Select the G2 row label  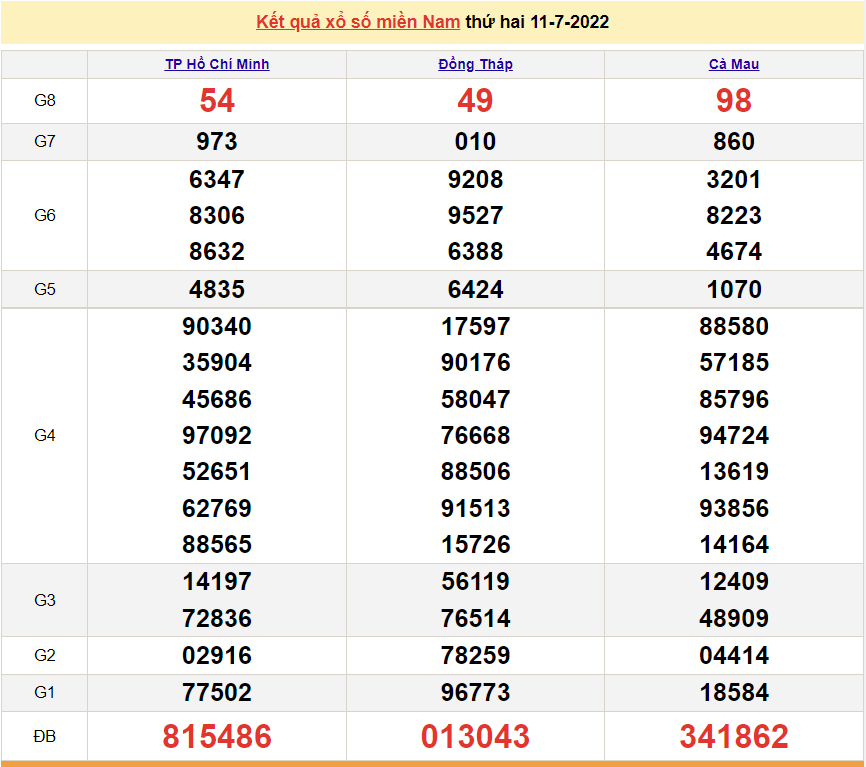tap(44, 656)
